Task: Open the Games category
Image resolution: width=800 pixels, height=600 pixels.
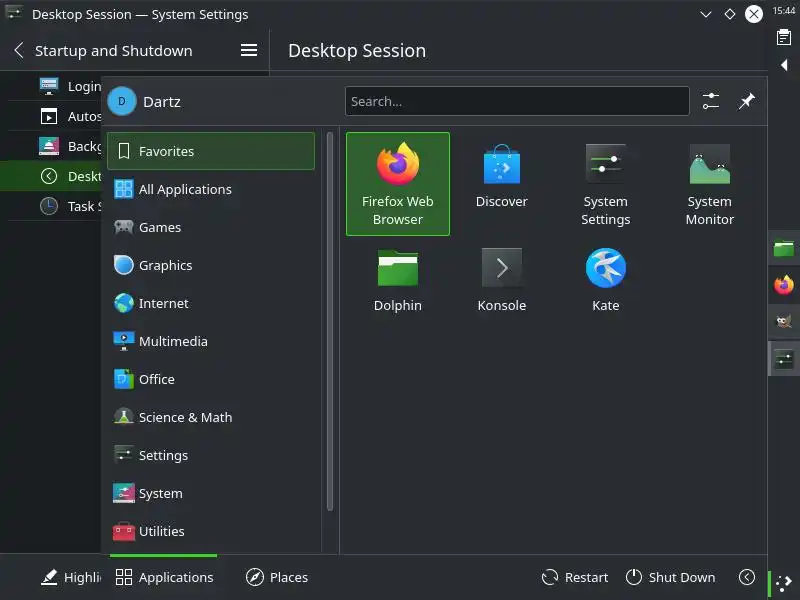Action: tap(211, 227)
